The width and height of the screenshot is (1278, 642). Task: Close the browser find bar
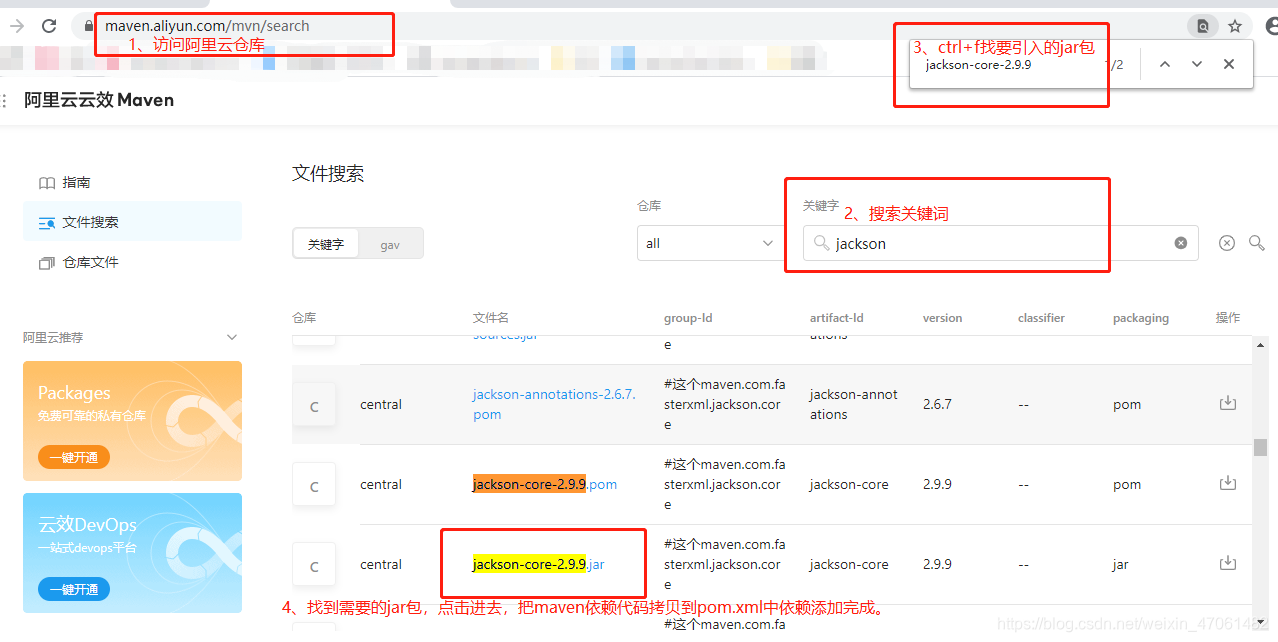[x=1229, y=63]
